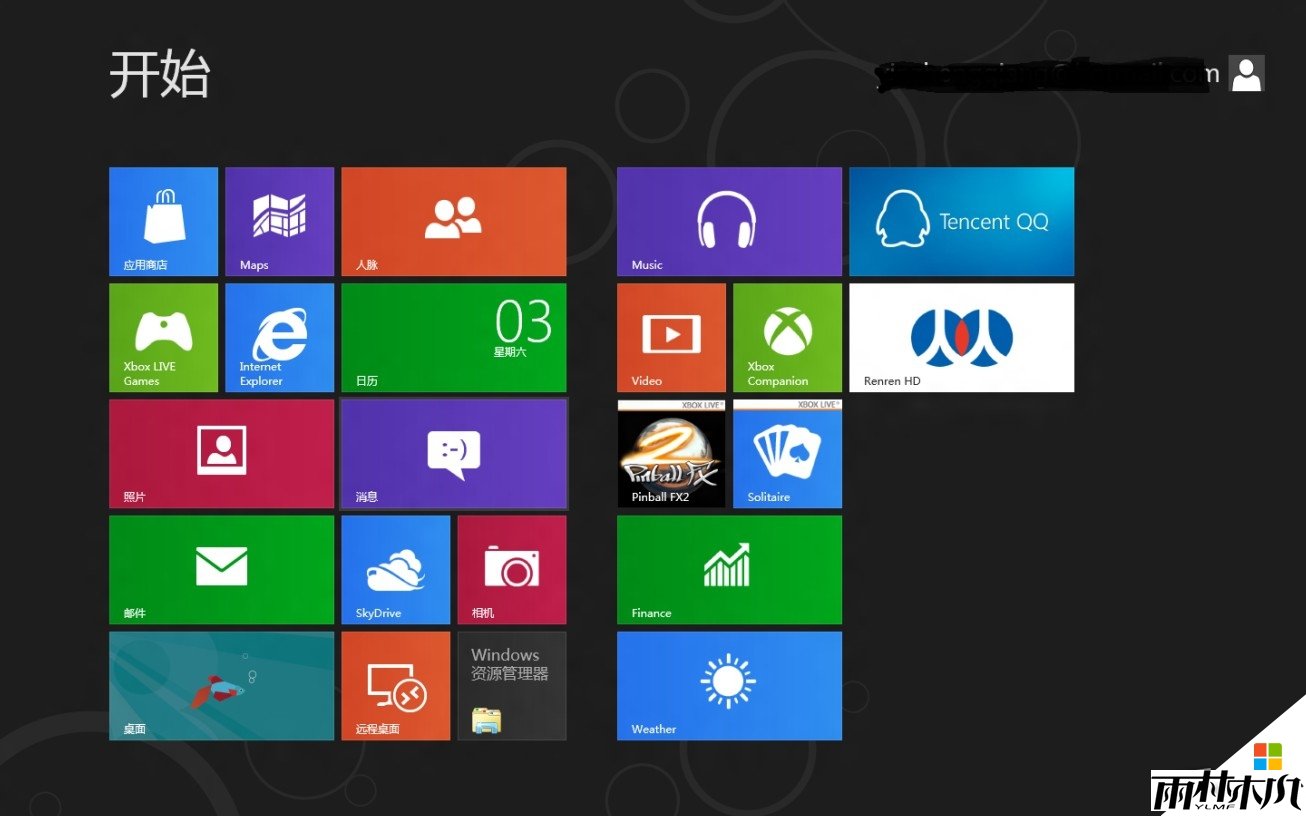Open Xbox LIVE Games tile
Viewport: 1306px width, 816px height.
(x=163, y=337)
